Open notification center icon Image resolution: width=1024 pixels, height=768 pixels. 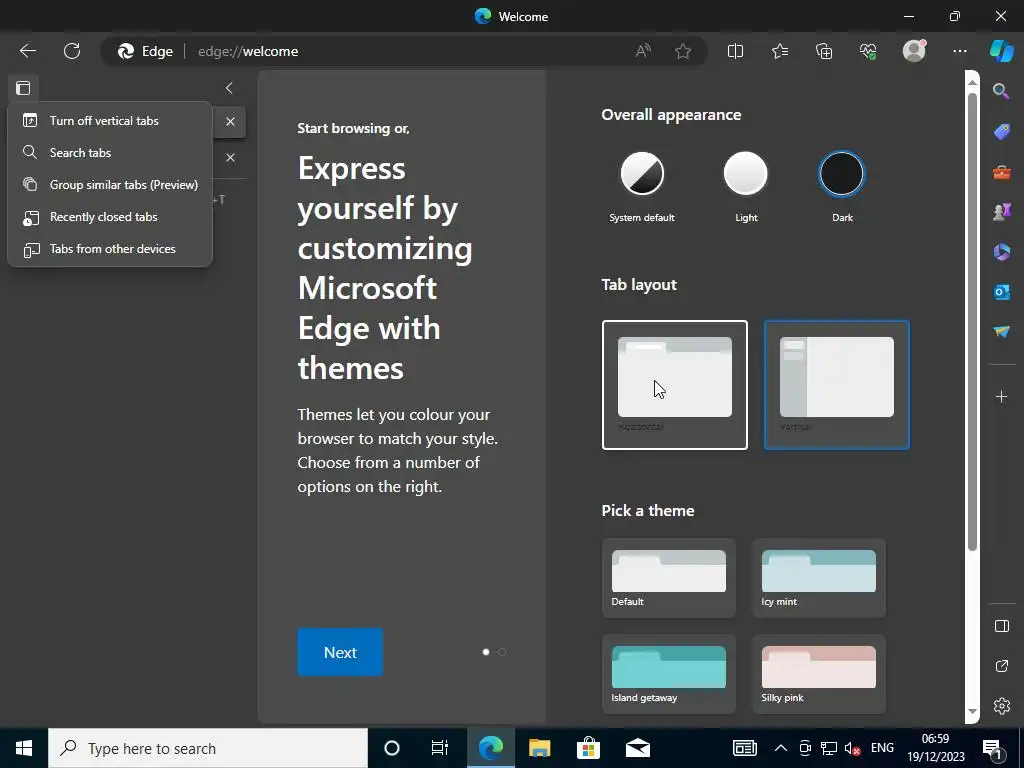click(x=993, y=748)
